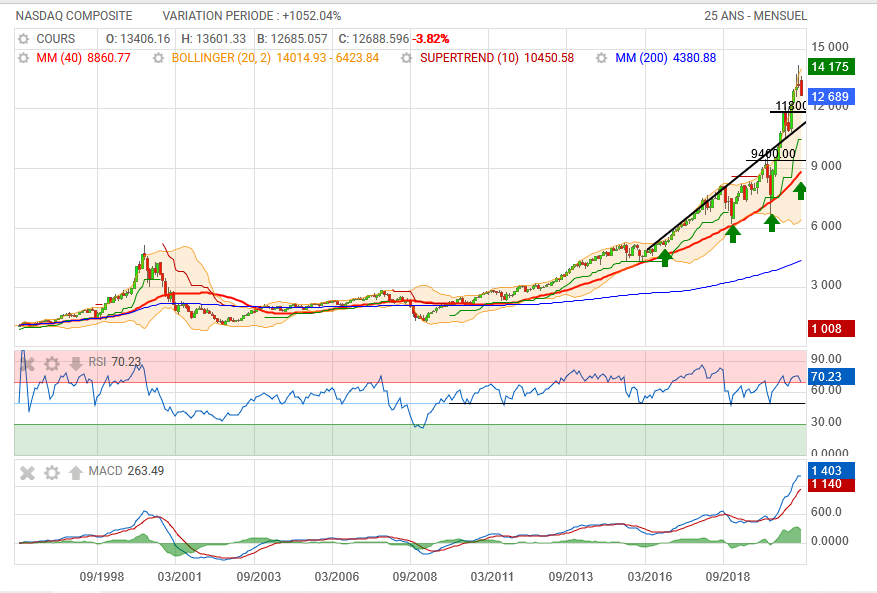Click the -3.82% change value
877x593 pixels.
tap(431, 39)
